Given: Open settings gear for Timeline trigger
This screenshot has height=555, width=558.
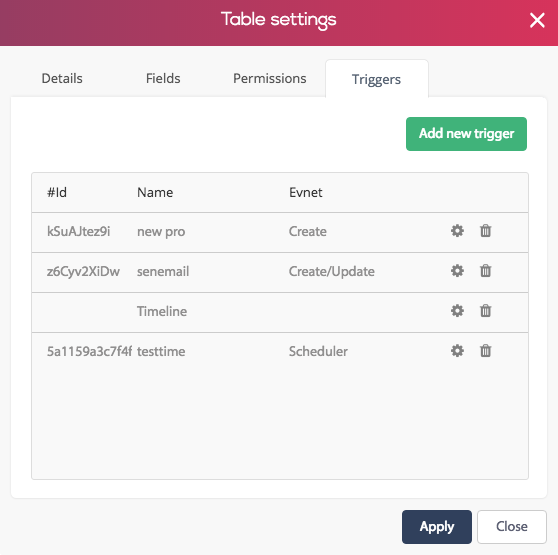Looking at the screenshot, I should click(457, 311).
